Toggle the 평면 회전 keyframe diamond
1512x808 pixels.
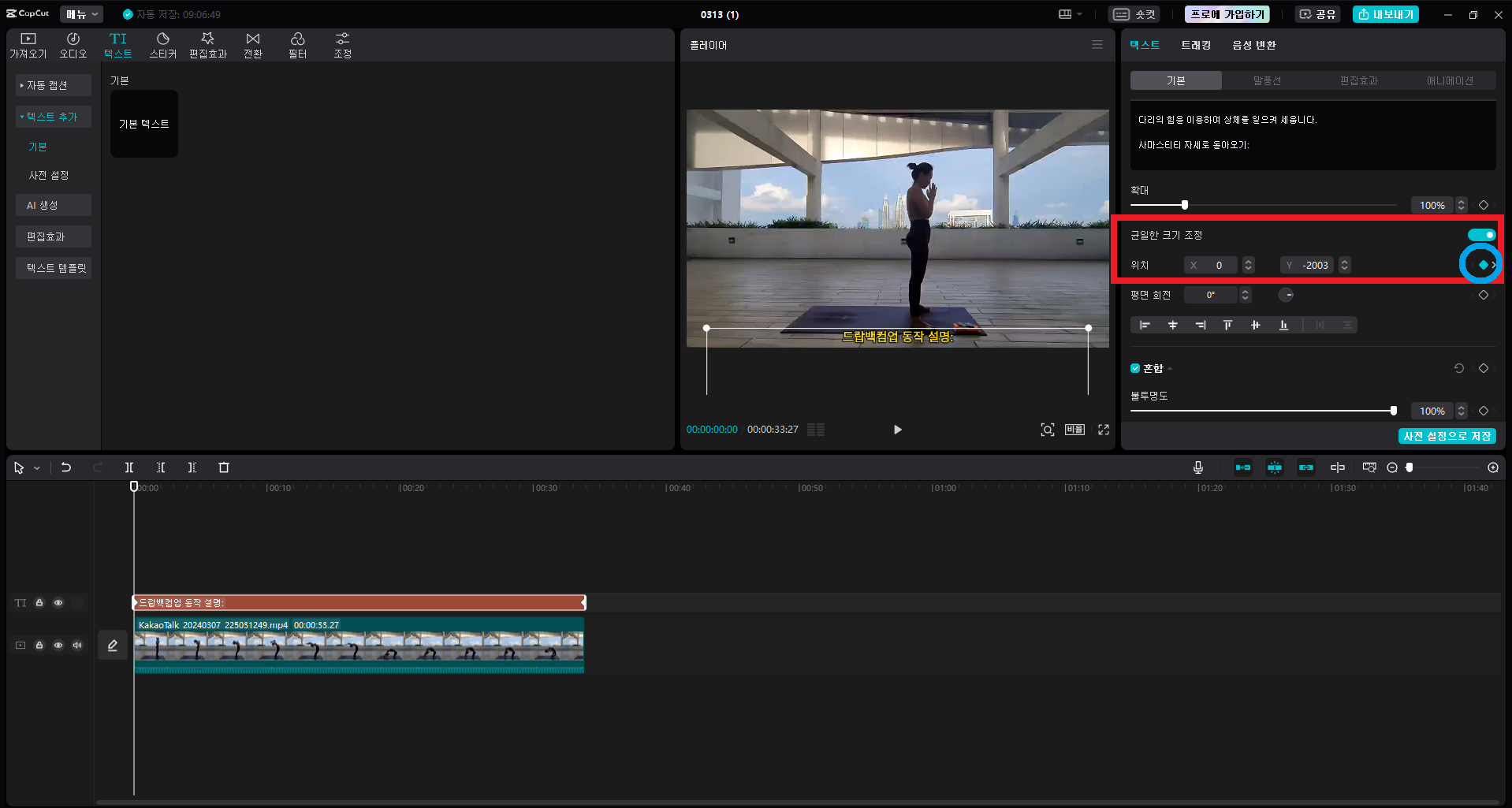point(1484,295)
